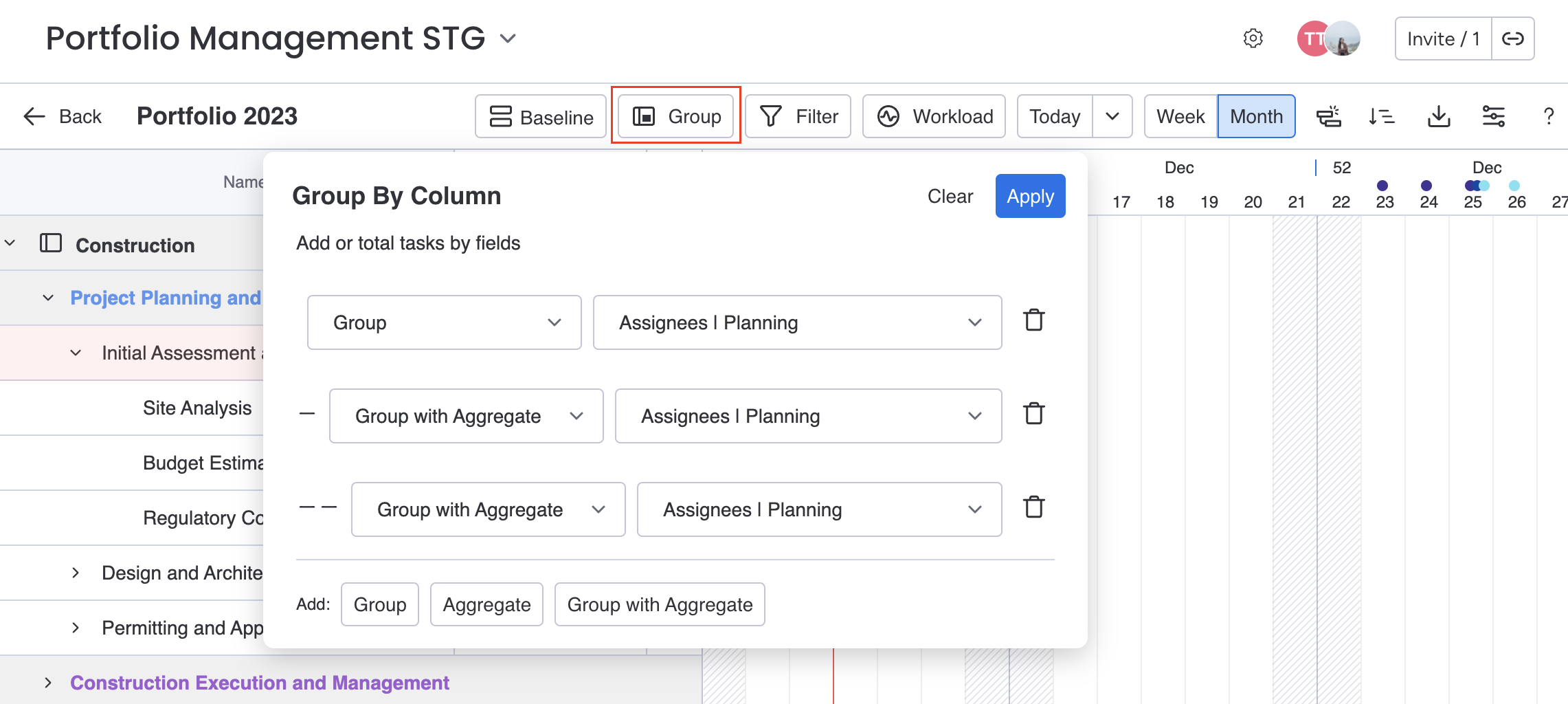Export the Gantt chart using download icon
This screenshot has height=704, width=1568.
(x=1437, y=116)
